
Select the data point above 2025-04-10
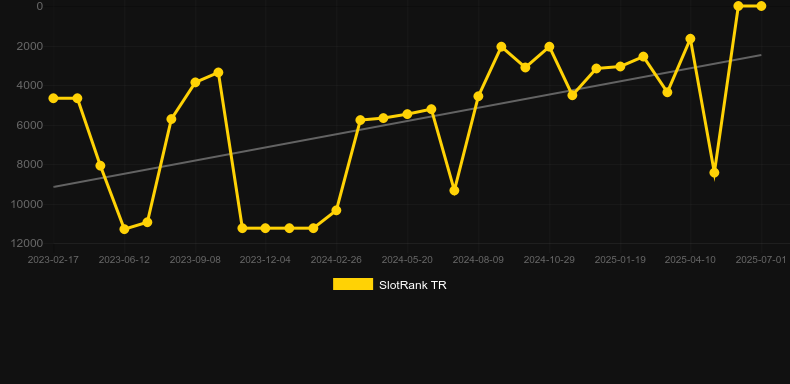click(x=690, y=39)
